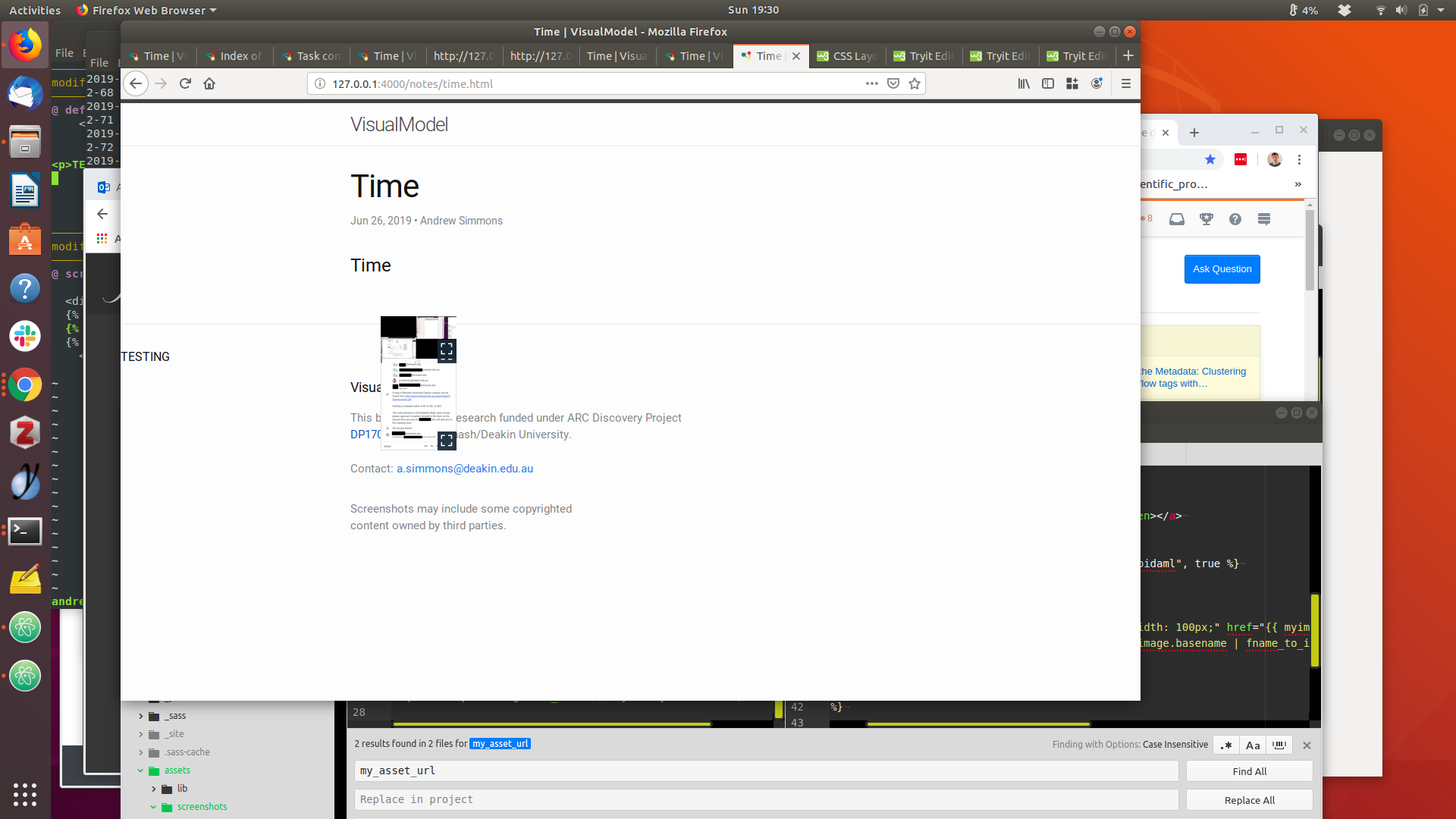Screen dimensions: 1456x819
Task: Click the Replace in project field
Action: click(766, 799)
